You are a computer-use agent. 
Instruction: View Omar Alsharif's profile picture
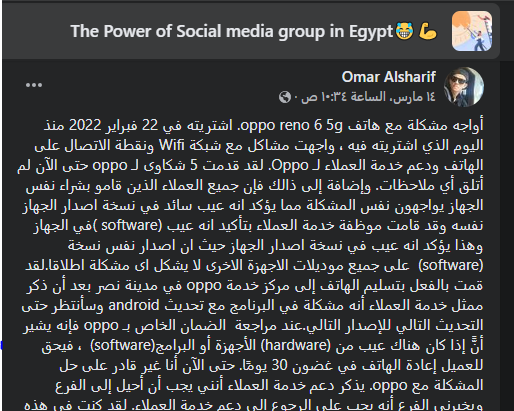[464, 87]
